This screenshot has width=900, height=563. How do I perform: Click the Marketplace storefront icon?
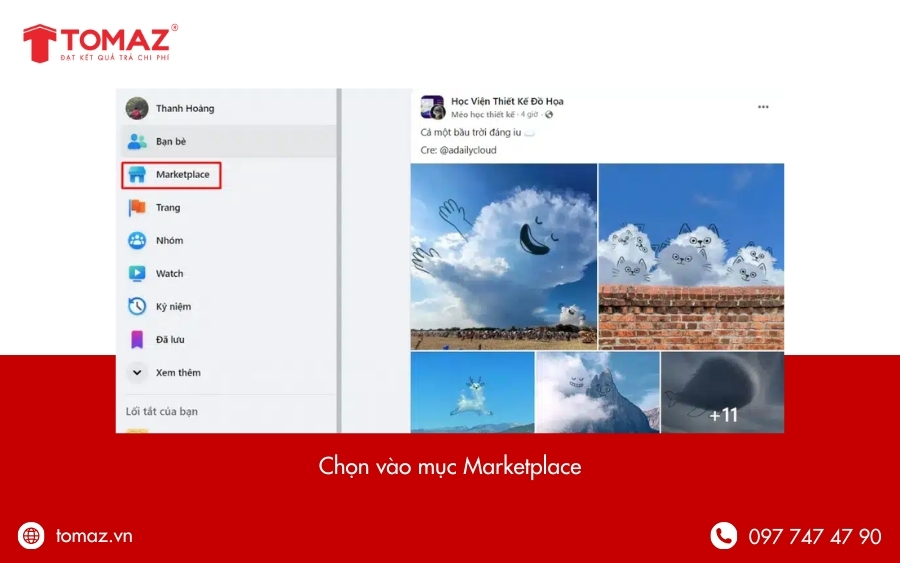tap(137, 175)
